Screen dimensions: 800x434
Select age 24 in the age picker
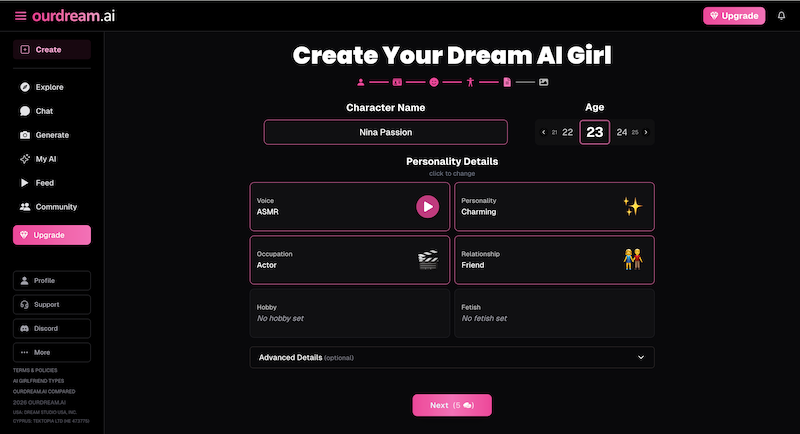[x=621, y=132]
